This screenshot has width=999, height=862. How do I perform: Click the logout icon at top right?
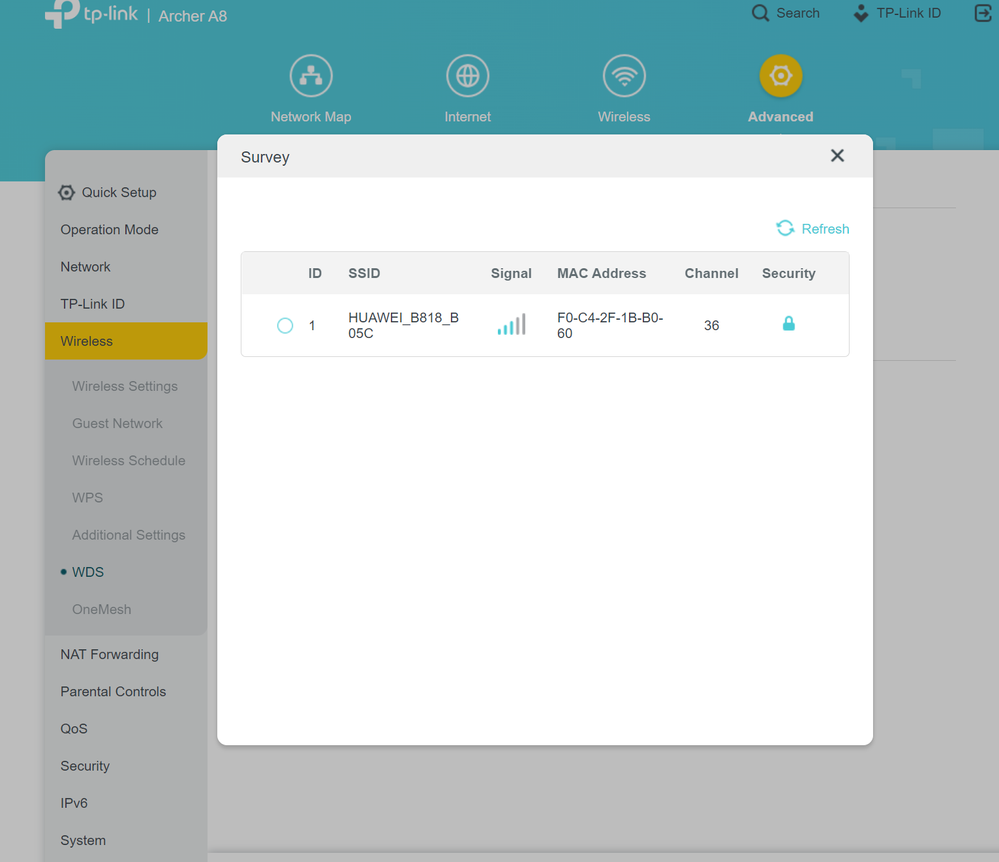(982, 13)
